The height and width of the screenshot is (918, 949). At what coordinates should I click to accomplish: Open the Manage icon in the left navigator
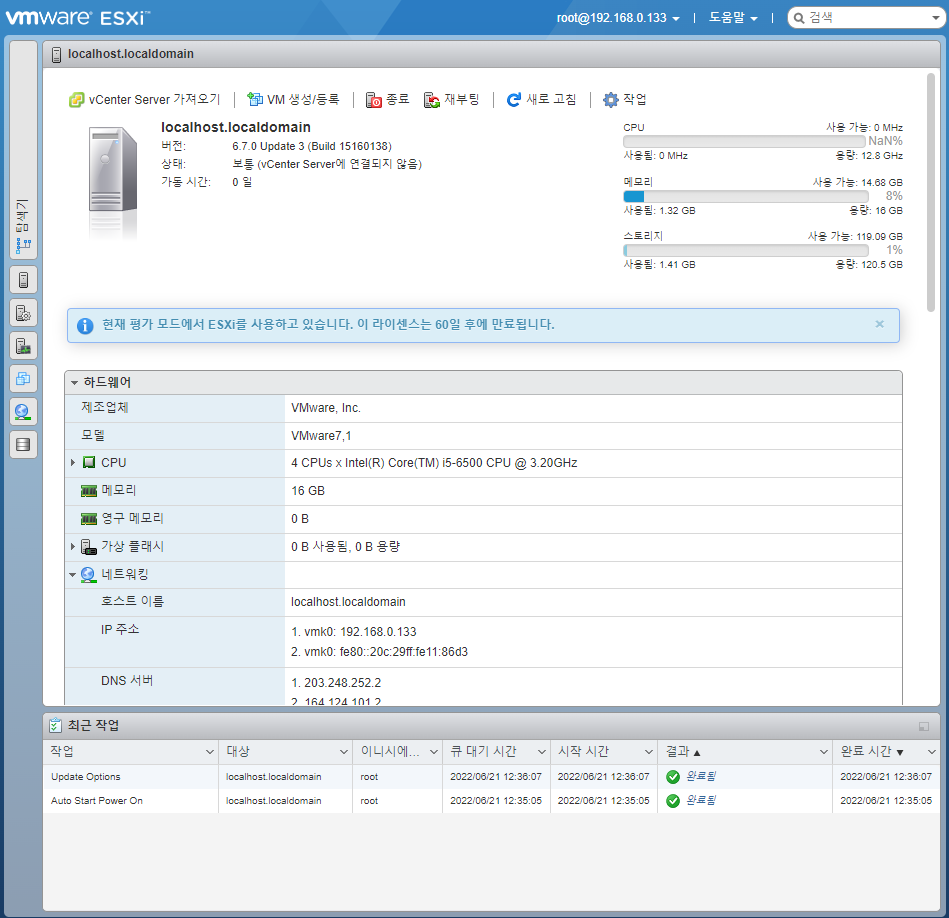[x=24, y=313]
